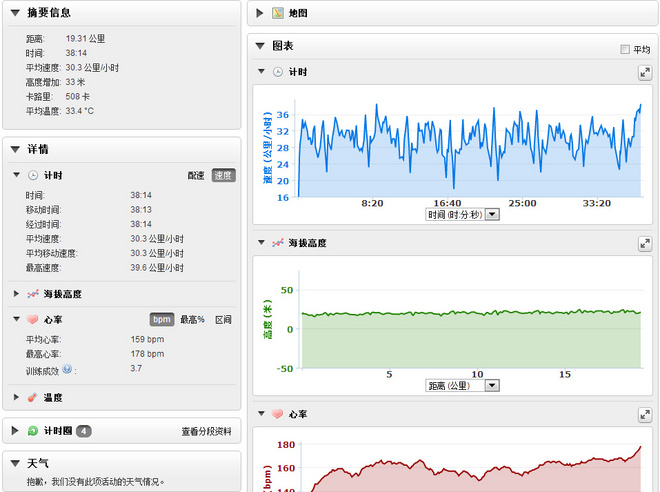The width and height of the screenshot is (660, 492).
Task: Expand the 温度 temperature section
Action: pos(16,397)
